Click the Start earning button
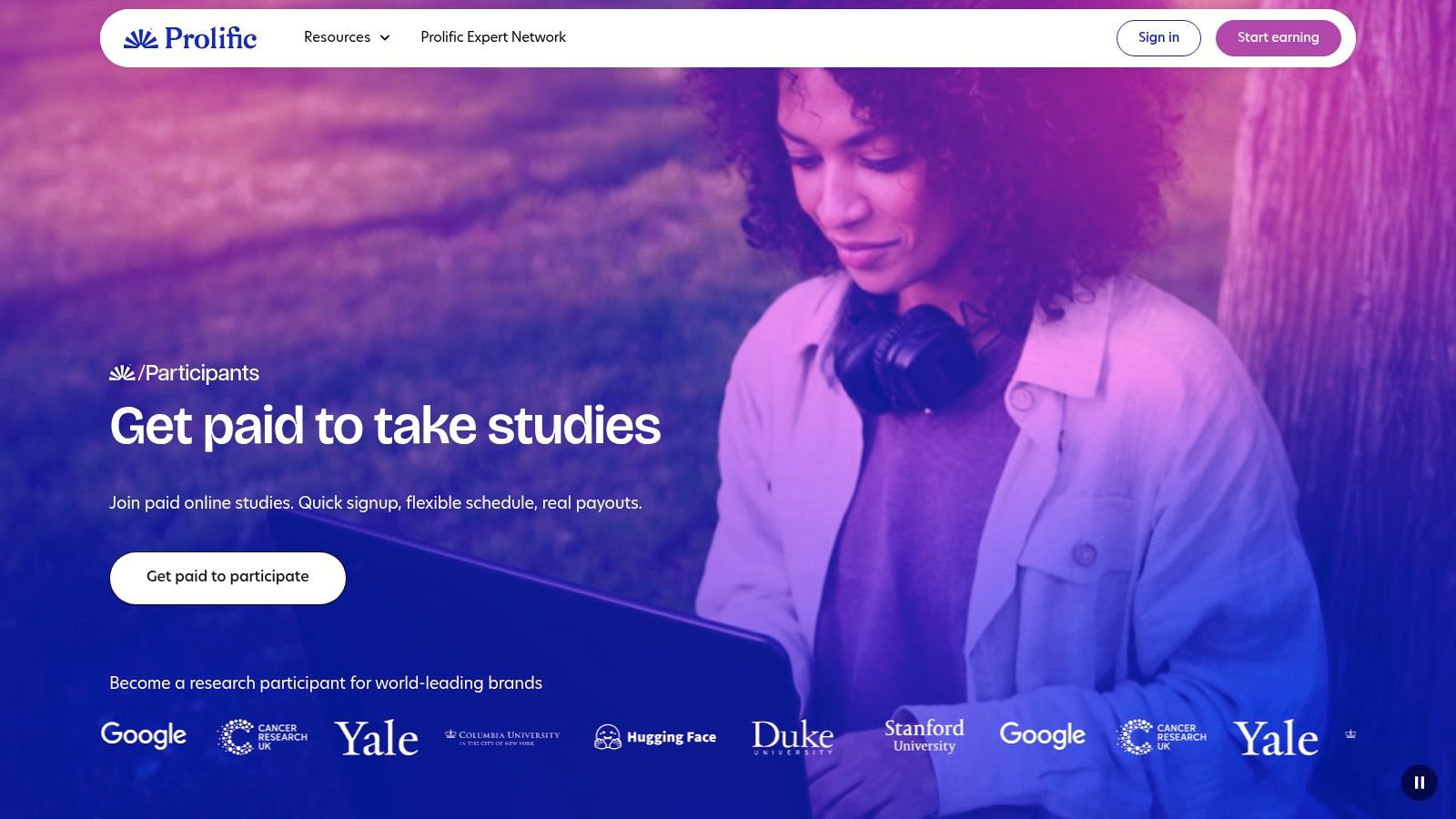 1278,38
